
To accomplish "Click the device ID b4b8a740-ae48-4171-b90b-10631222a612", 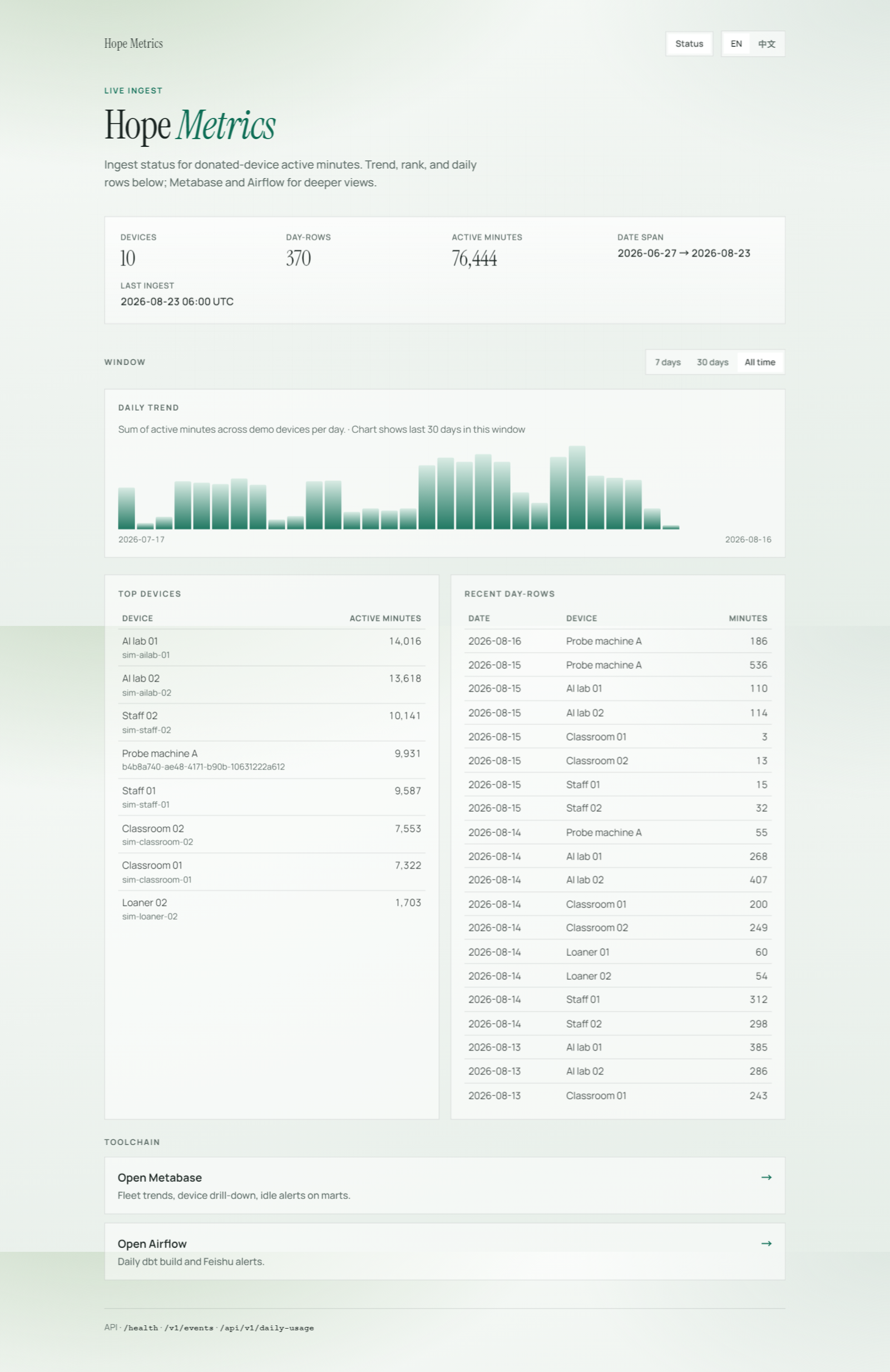I will (x=204, y=767).
